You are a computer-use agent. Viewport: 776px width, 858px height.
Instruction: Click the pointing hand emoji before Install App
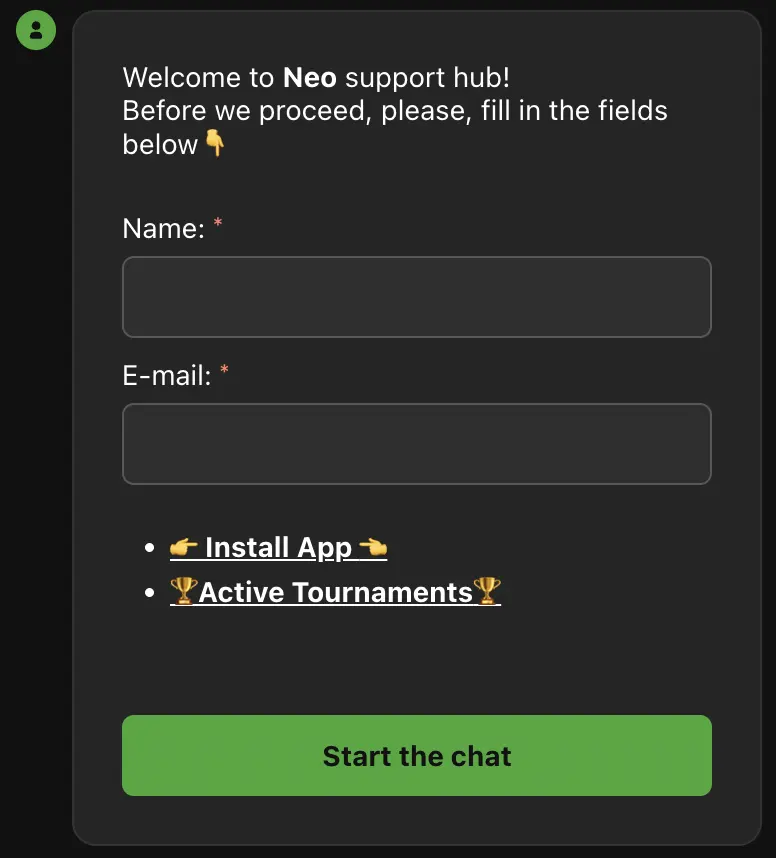184,548
